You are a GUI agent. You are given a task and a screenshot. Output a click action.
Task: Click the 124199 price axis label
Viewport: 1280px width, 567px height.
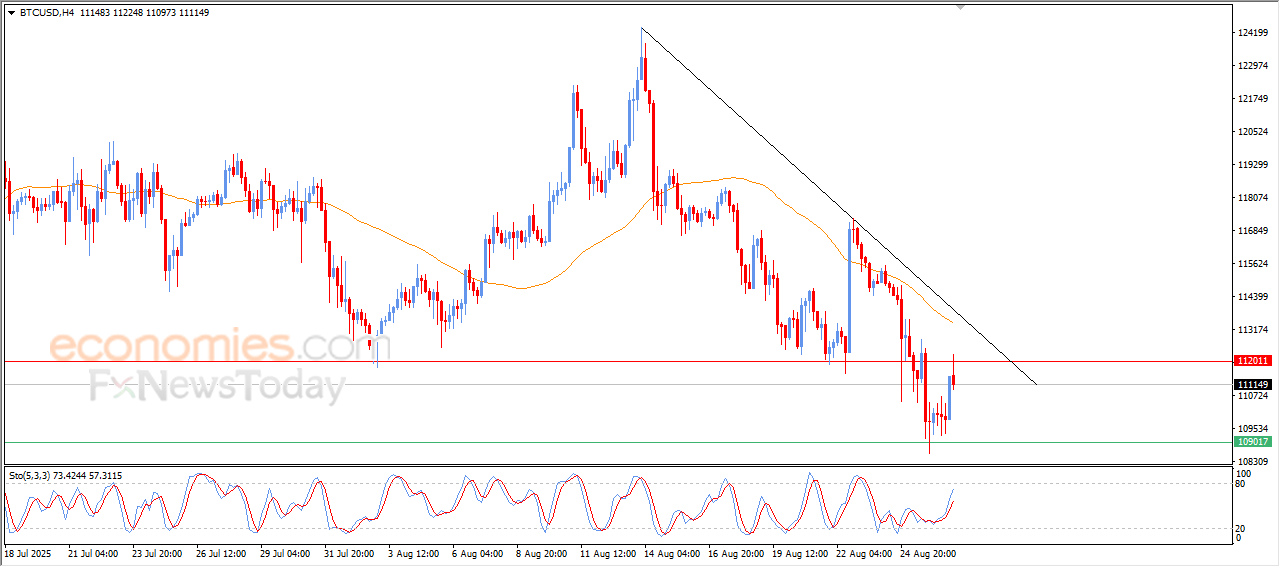pos(1253,33)
